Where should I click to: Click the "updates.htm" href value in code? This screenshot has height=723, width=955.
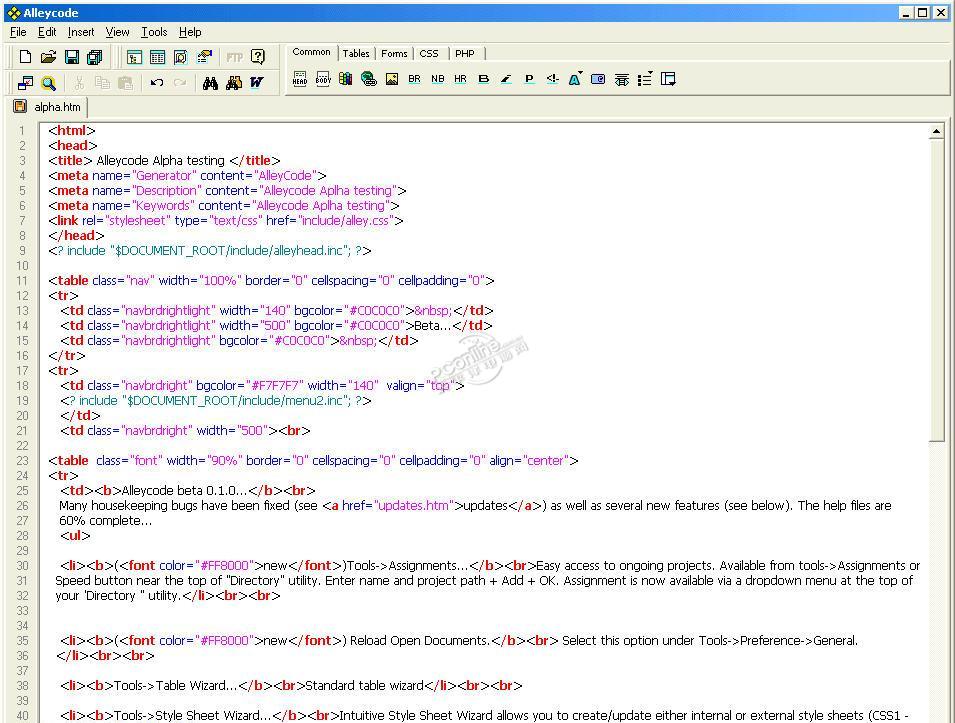pyautogui.click(x=413, y=506)
